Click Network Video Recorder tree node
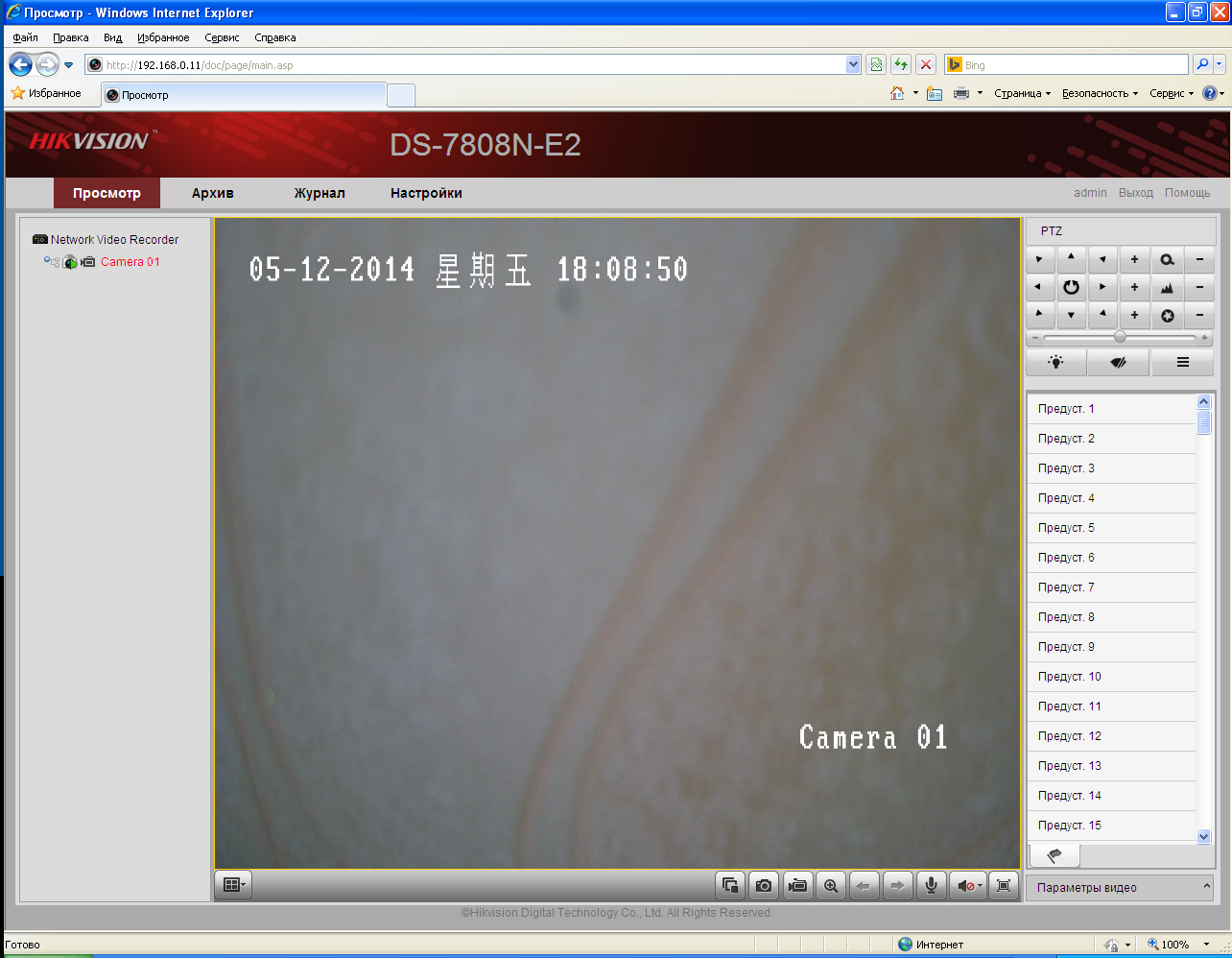The width and height of the screenshot is (1232, 958). click(x=114, y=240)
